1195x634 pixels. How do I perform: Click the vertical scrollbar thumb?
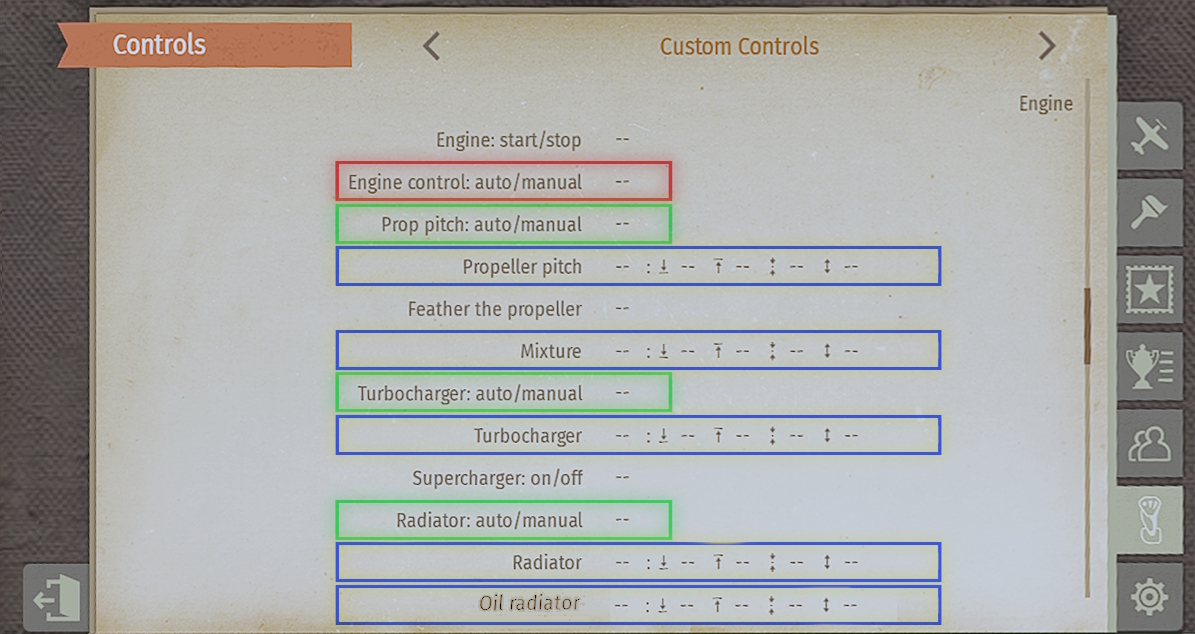[x=1087, y=327]
